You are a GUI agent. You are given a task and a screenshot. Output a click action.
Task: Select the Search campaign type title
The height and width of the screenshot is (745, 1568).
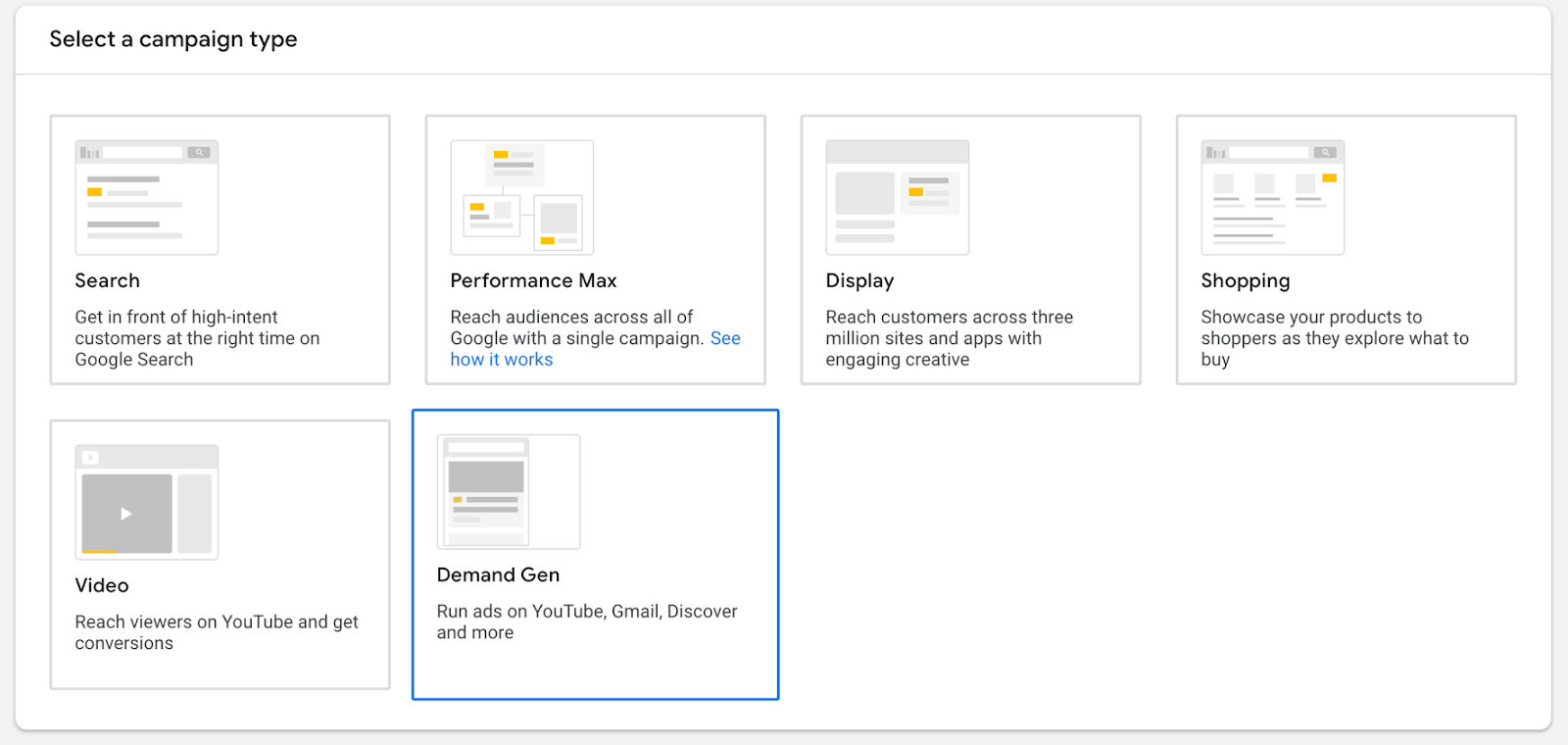click(108, 280)
